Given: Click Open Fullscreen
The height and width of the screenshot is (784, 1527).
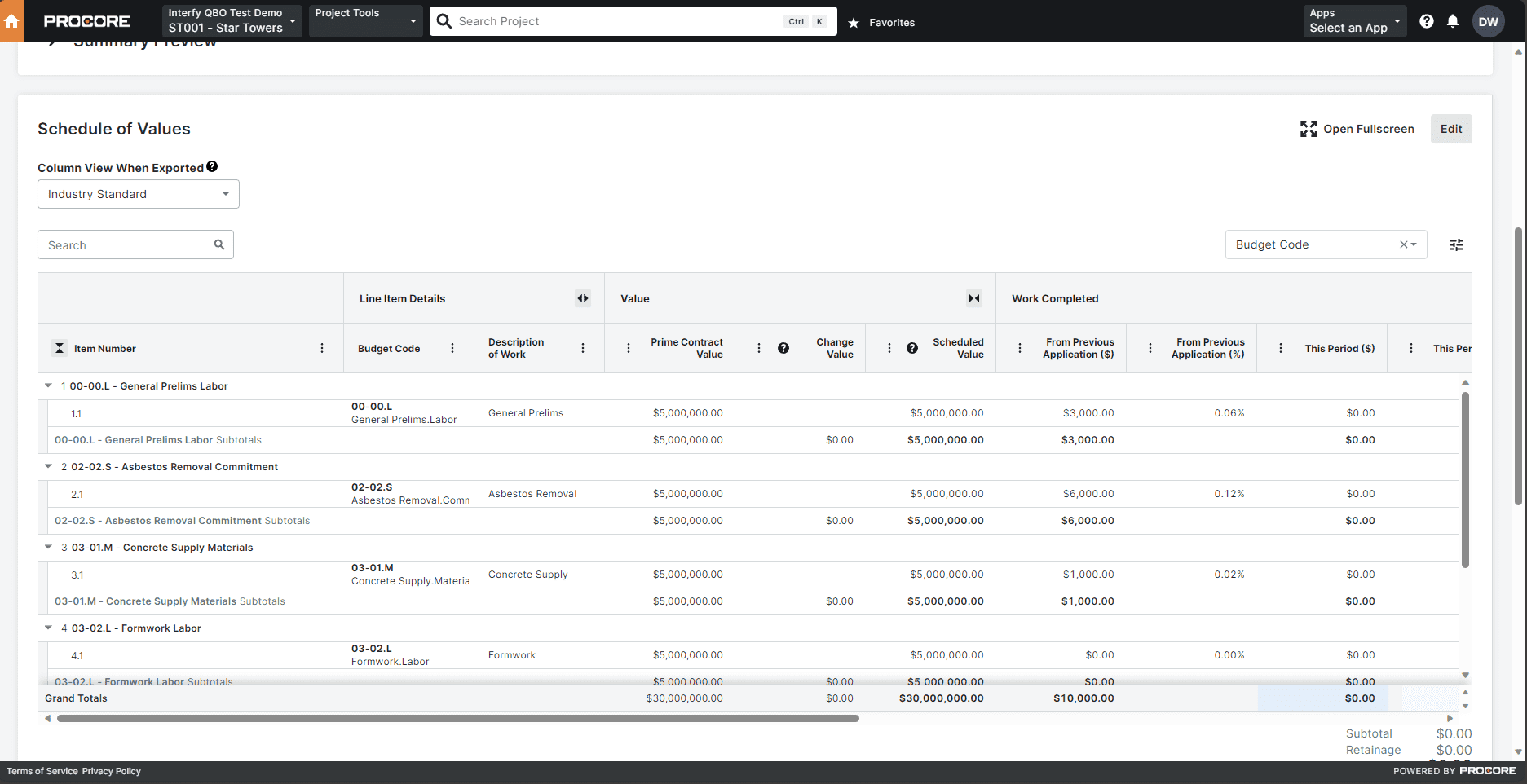Looking at the screenshot, I should pos(1357,130).
